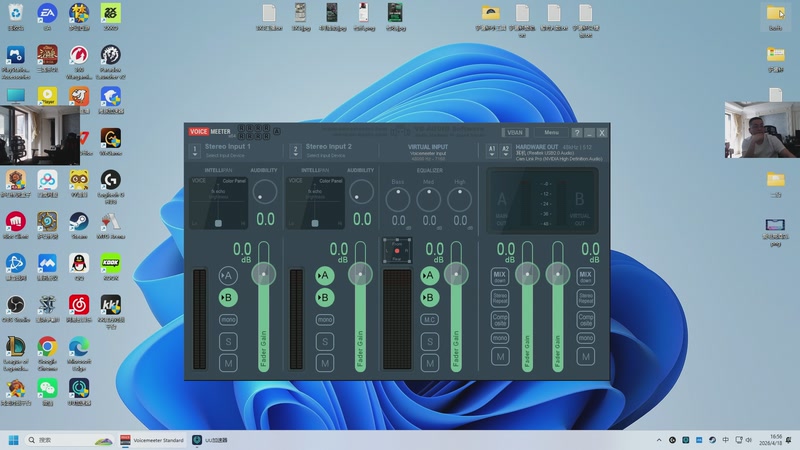
Task: Disable bus A routing on Virtual Input
Action: pyautogui.click(x=429, y=276)
